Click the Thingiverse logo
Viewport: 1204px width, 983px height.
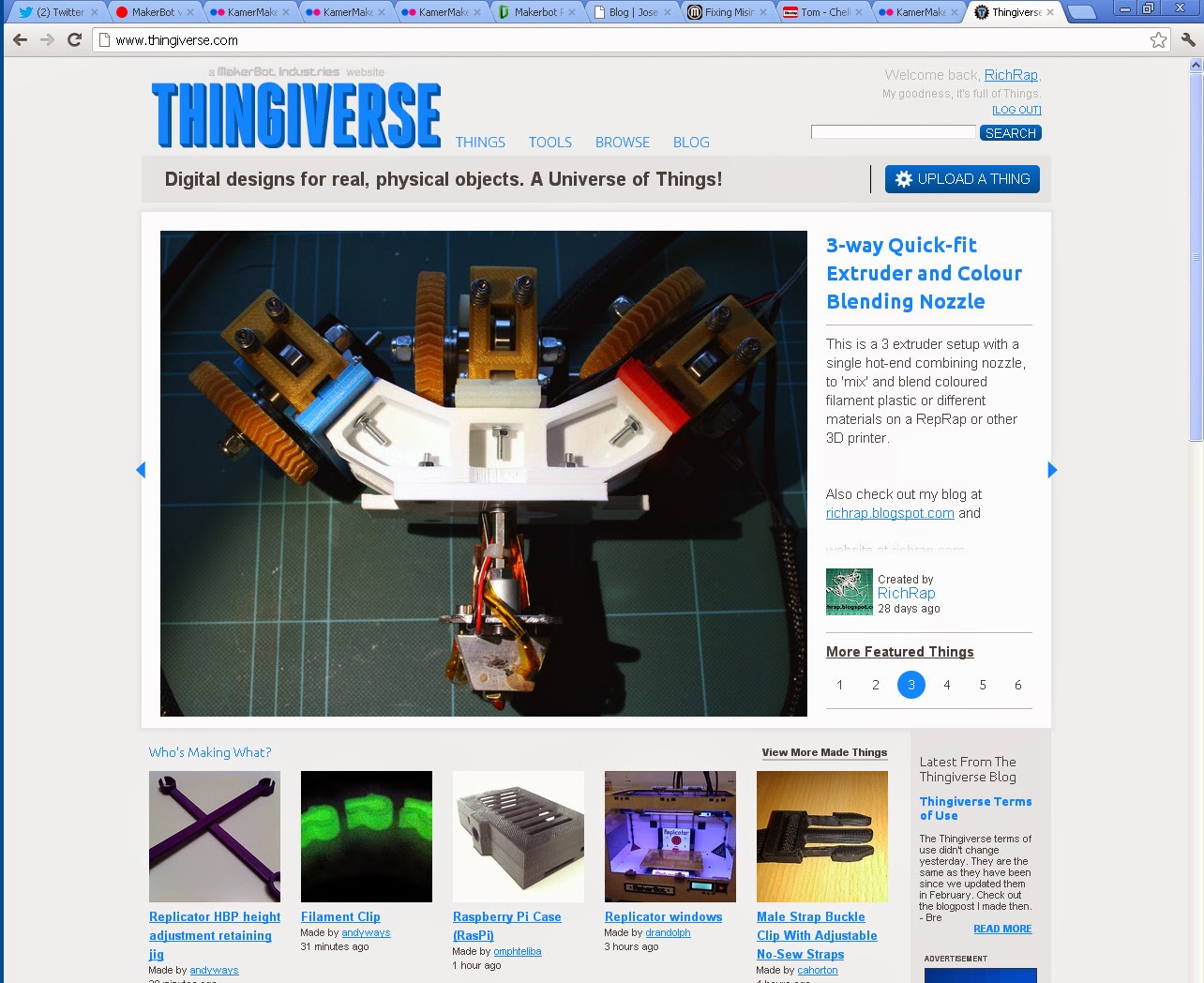[x=296, y=115]
